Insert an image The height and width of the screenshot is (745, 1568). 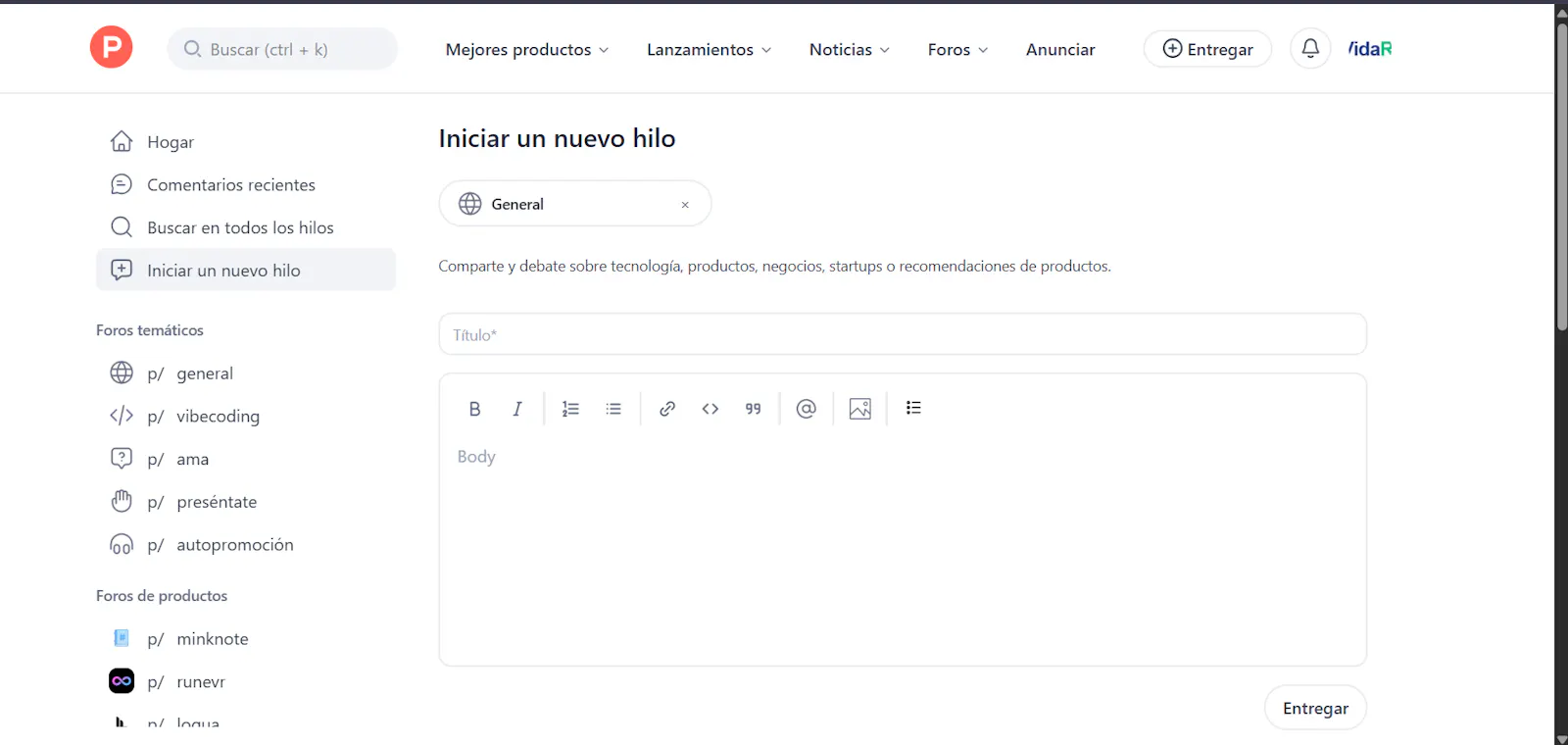(x=860, y=409)
